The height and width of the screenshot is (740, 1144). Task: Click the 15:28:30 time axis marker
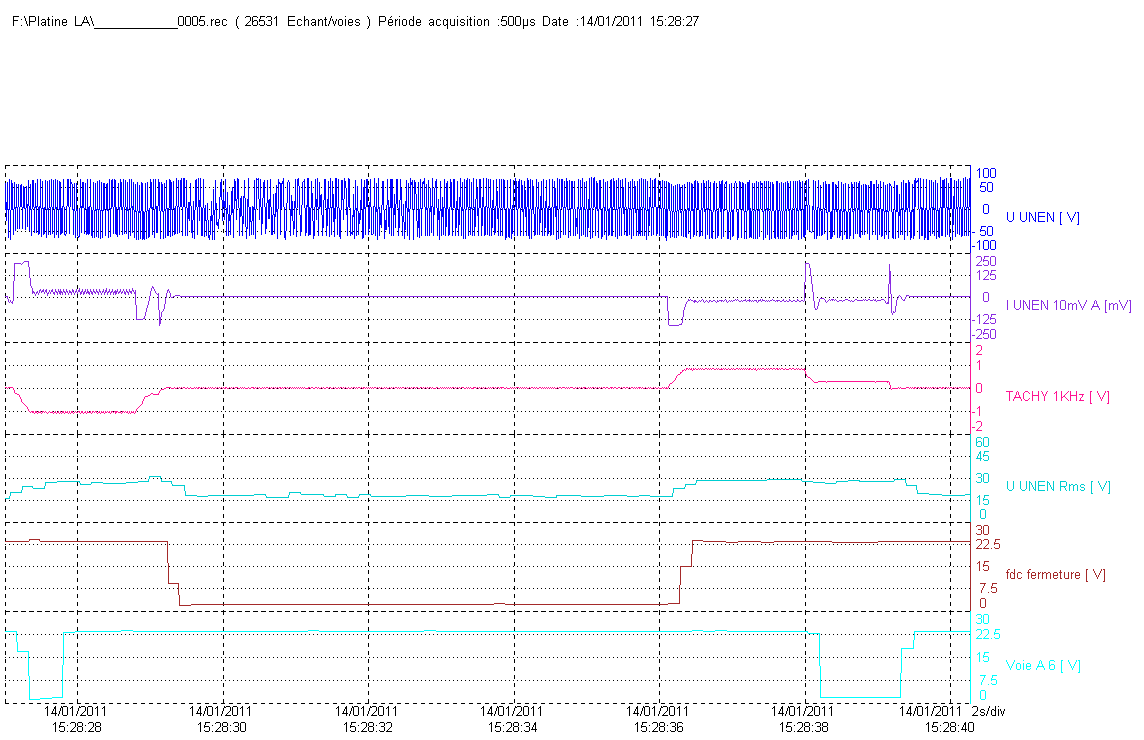tap(221, 728)
